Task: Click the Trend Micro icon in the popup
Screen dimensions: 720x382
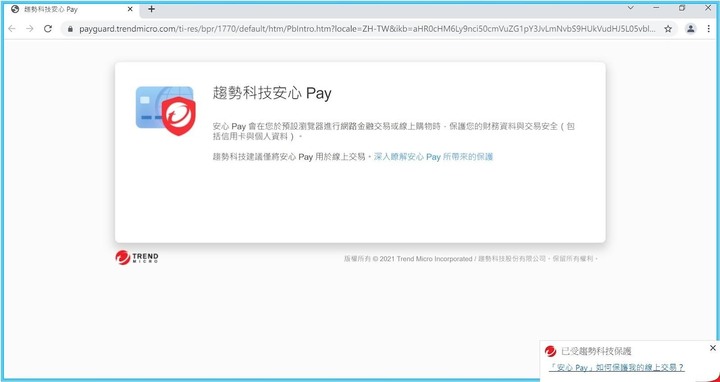Action: tap(550, 351)
